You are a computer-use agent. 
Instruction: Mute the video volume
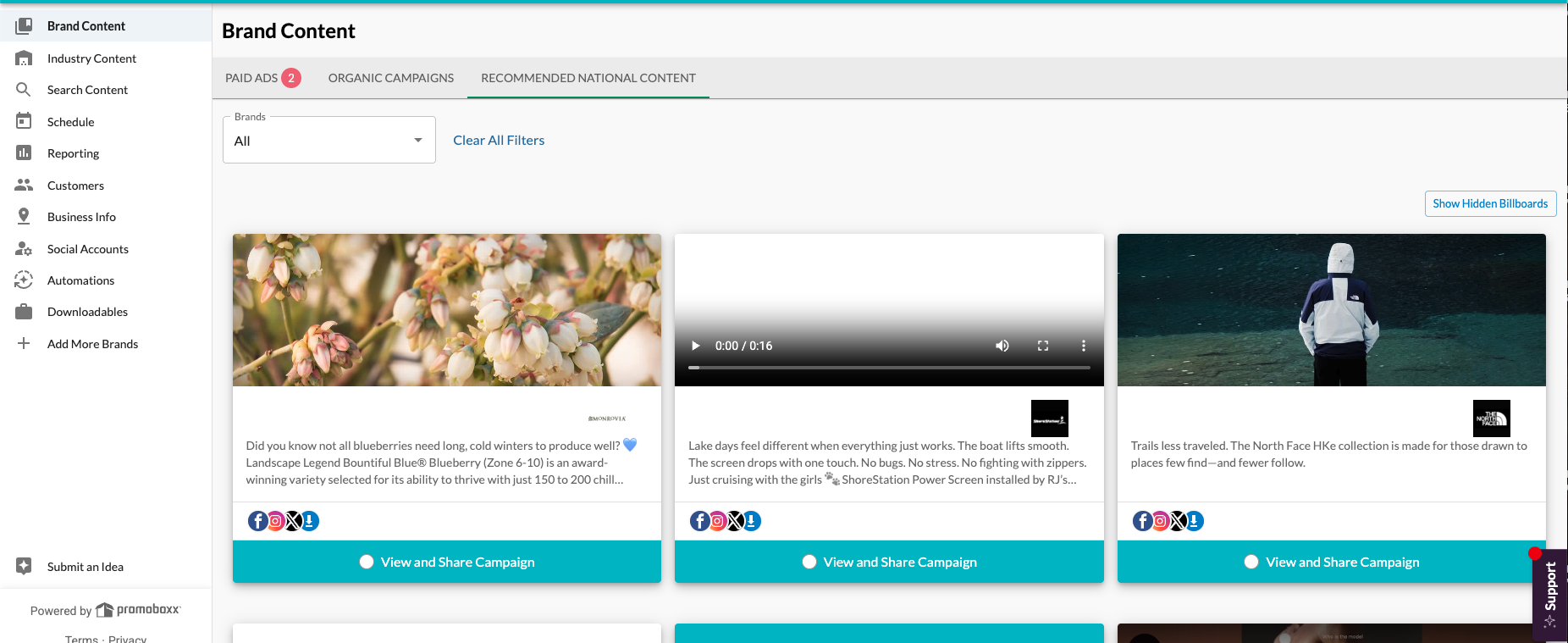tap(1002, 346)
